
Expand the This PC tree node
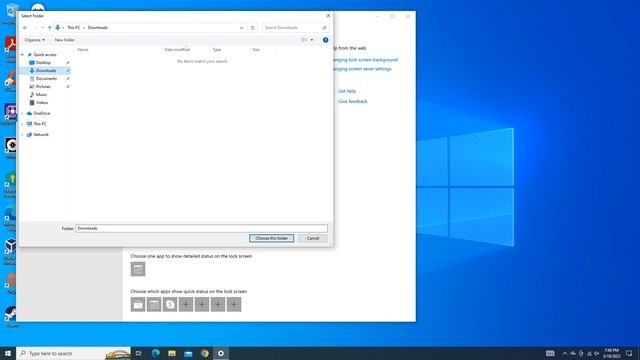pyautogui.click(x=22, y=124)
